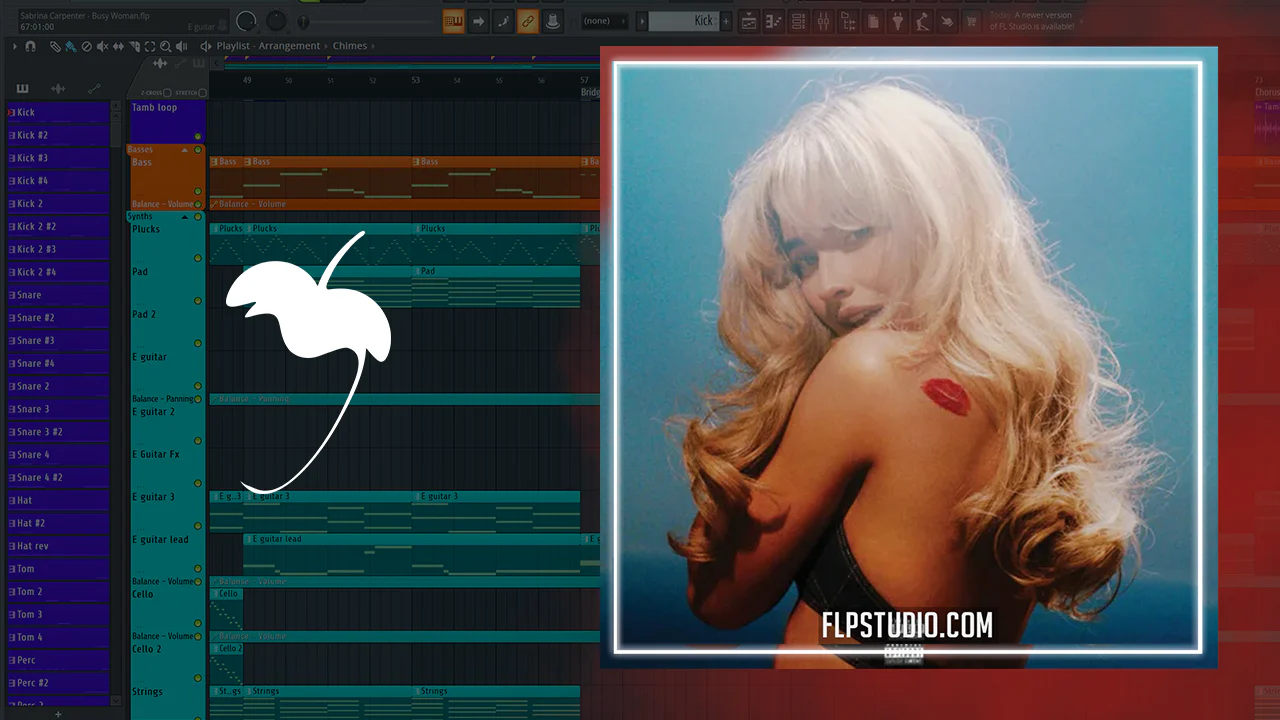Click the shopping cart icon
The height and width of the screenshot is (720, 1280).
click(x=970, y=21)
